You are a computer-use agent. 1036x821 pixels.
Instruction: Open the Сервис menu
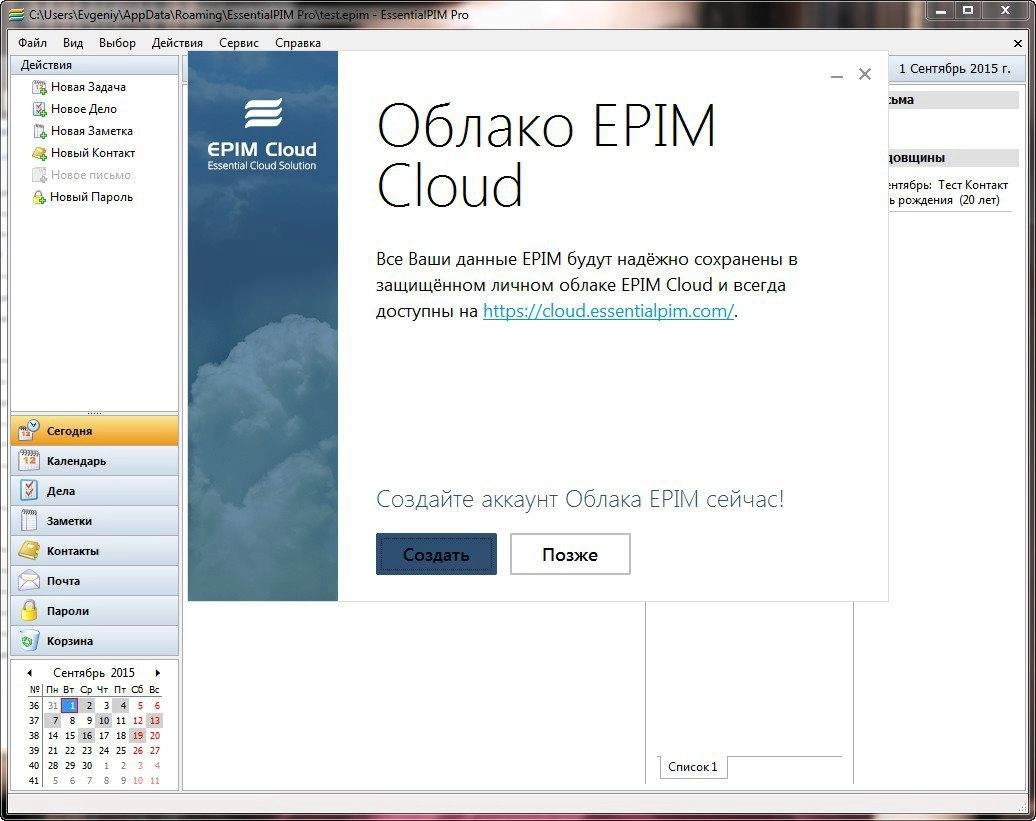click(x=239, y=43)
